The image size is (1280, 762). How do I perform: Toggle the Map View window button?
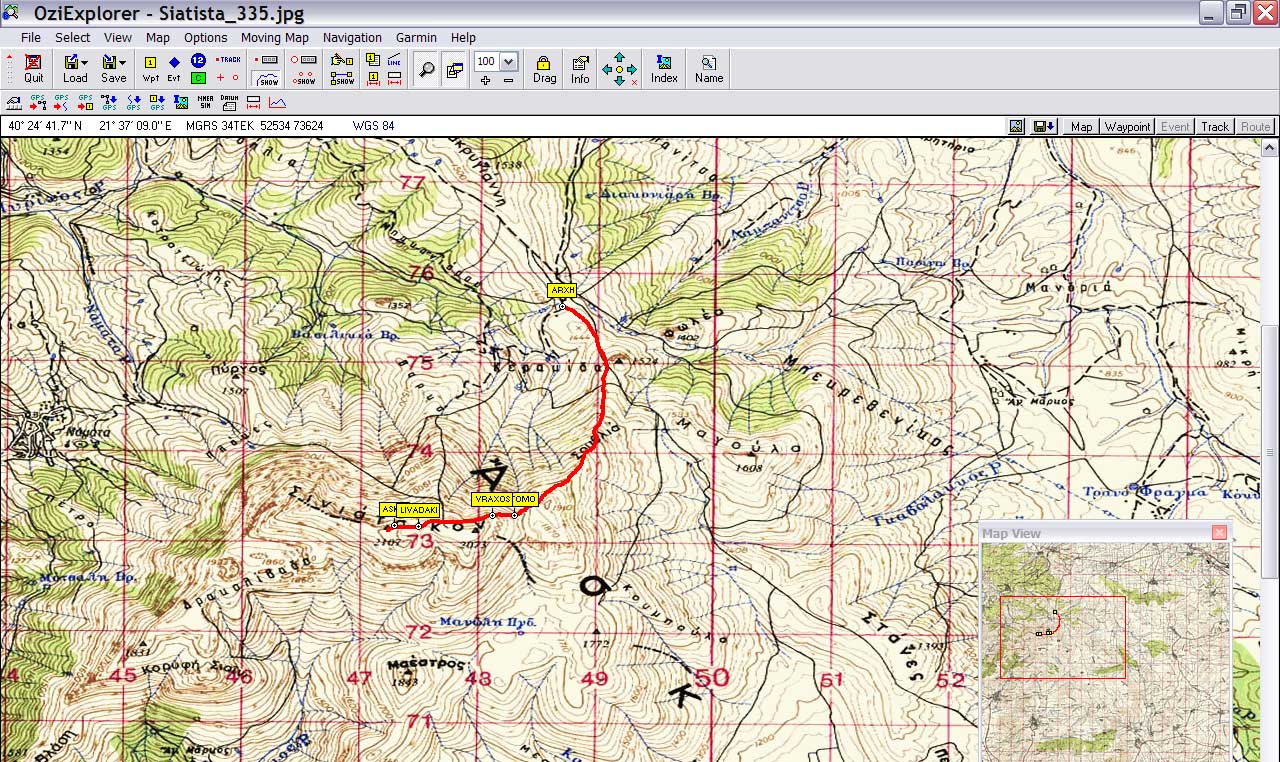(x=455, y=70)
